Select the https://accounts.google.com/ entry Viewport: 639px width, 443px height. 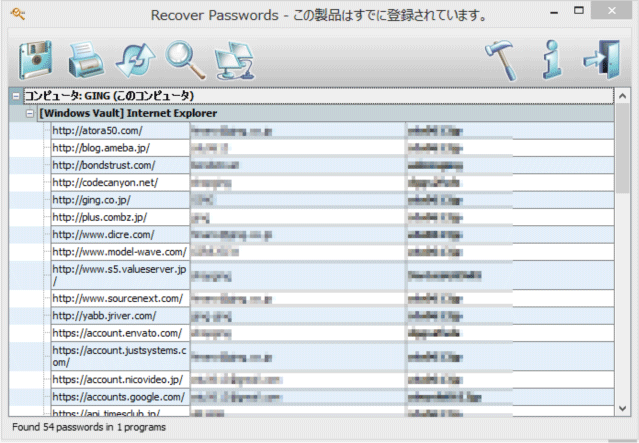click(x=120, y=397)
